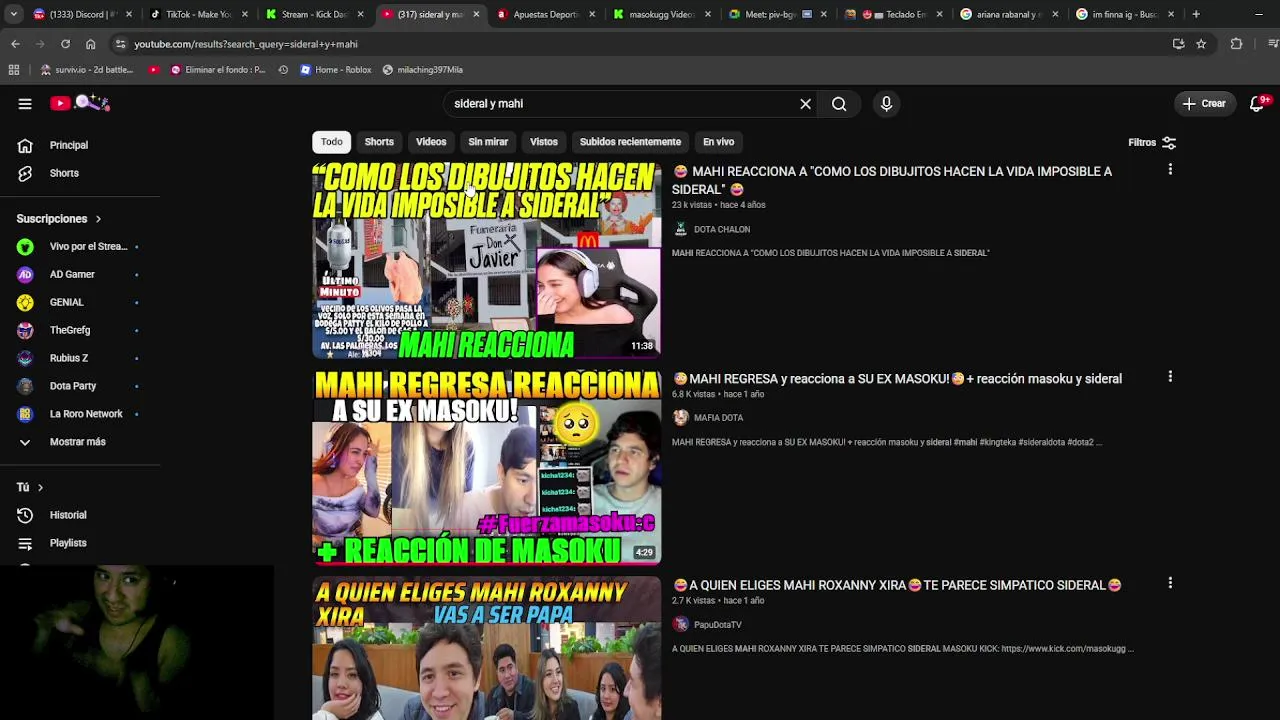Viewport: 1280px width, 720px height.
Task: Select the En vivo filter chip
Action: tap(718, 142)
